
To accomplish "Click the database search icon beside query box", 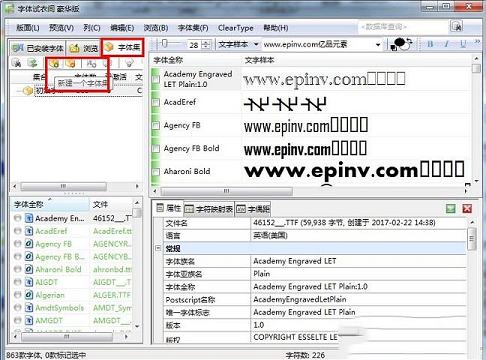I will pyautogui.click(x=457, y=26).
